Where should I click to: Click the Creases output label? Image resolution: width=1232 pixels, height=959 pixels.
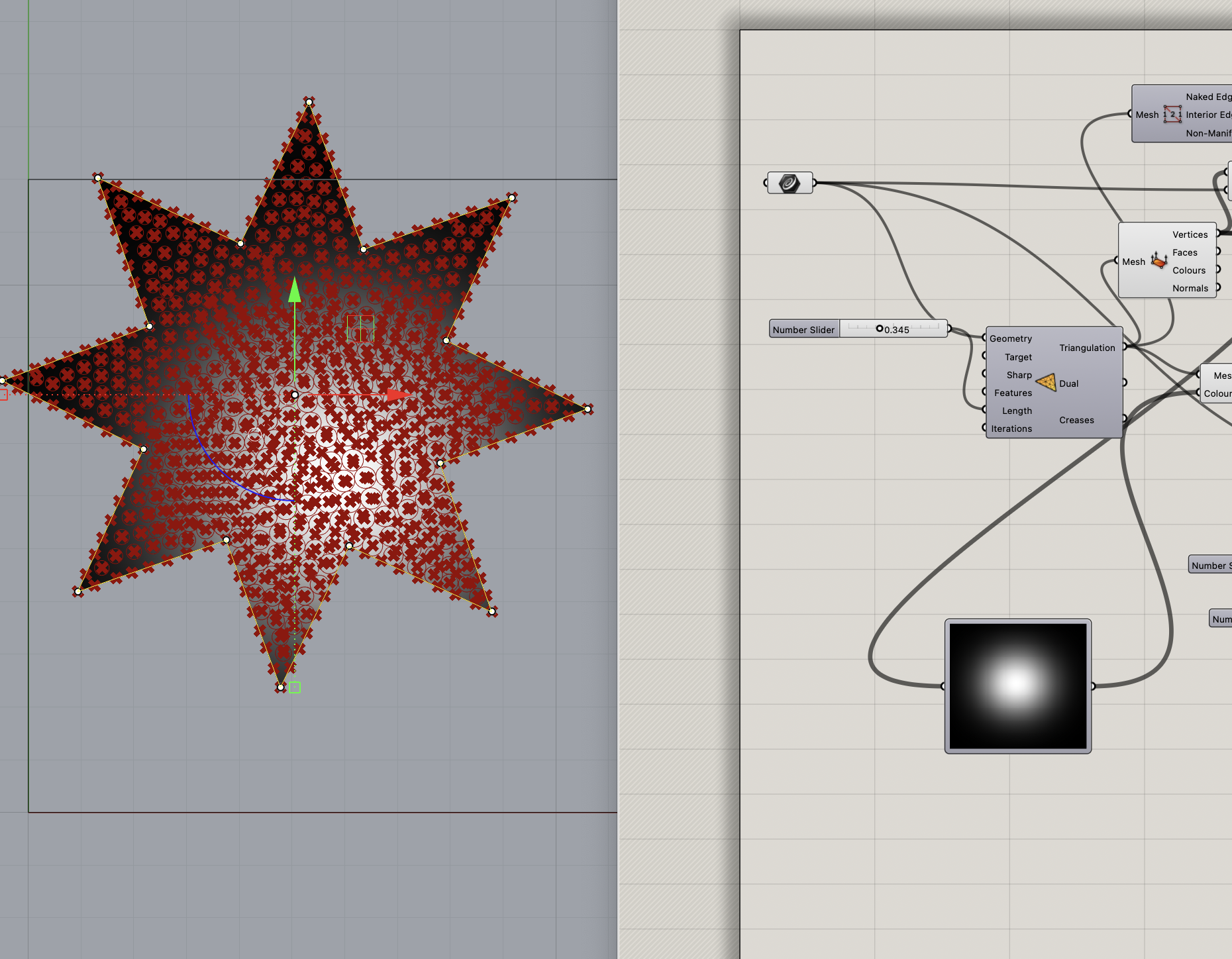(x=1076, y=420)
